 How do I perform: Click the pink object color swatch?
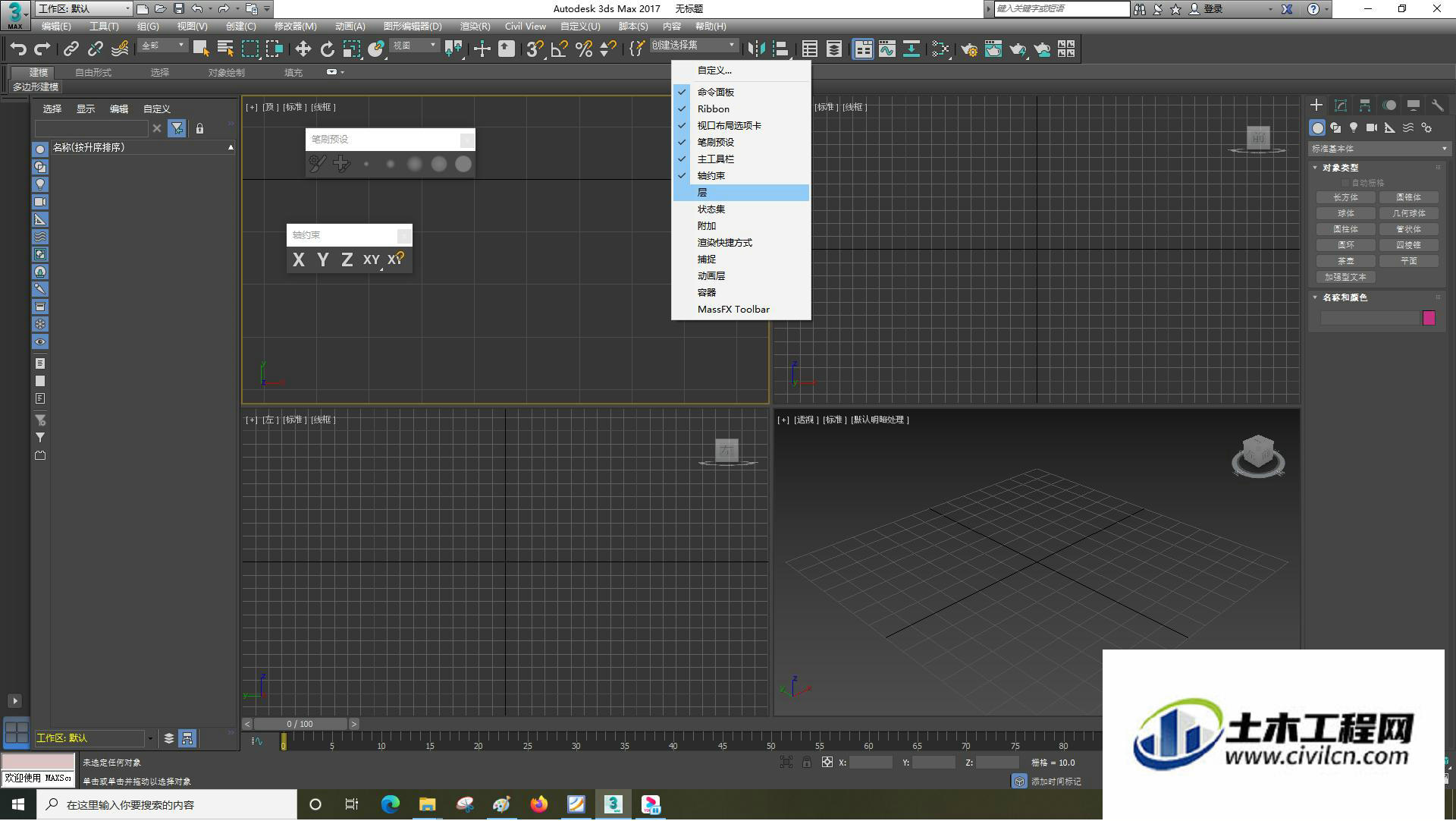[x=1429, y=319]
